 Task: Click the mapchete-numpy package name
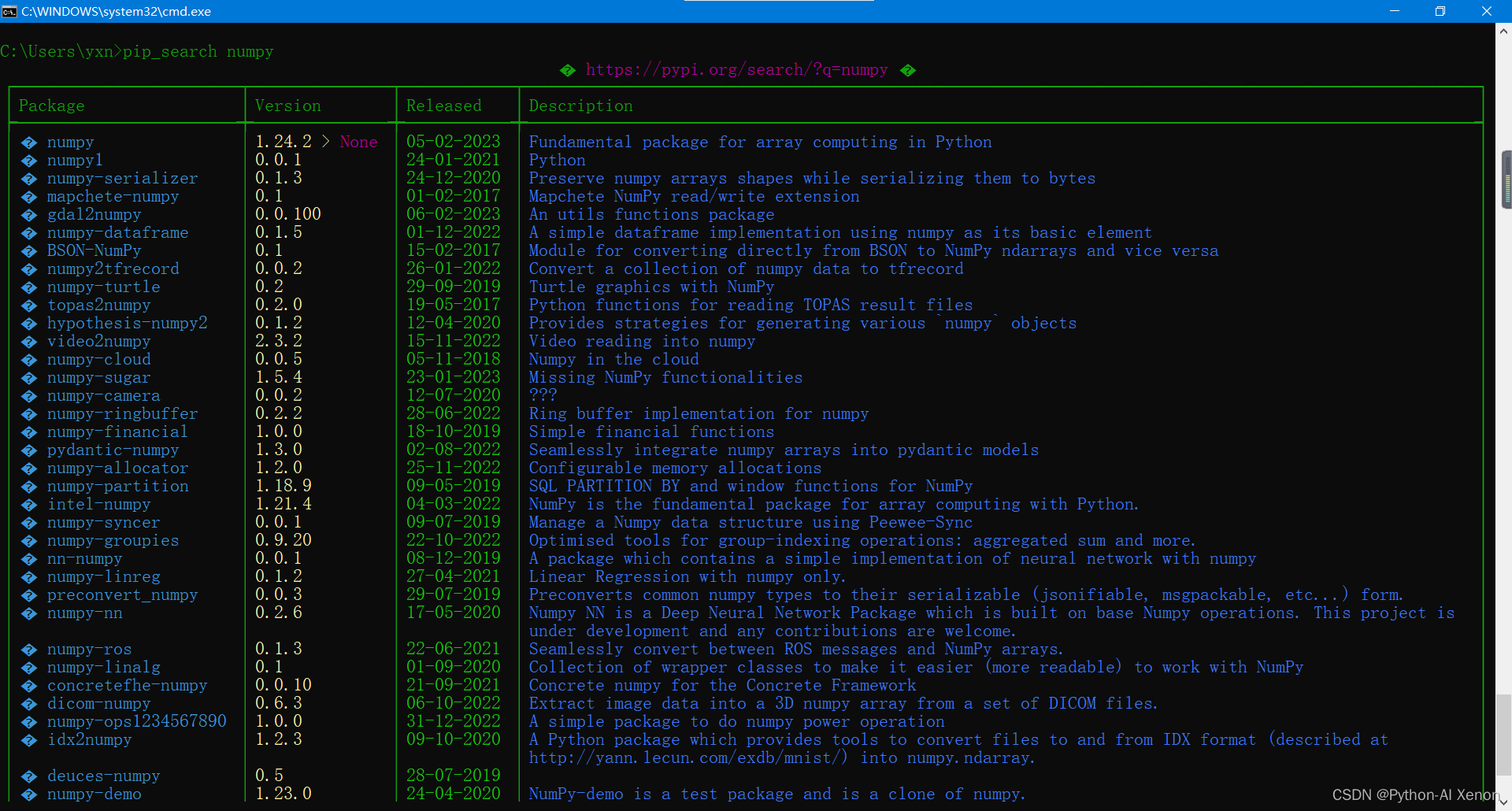tap(113, 196)
